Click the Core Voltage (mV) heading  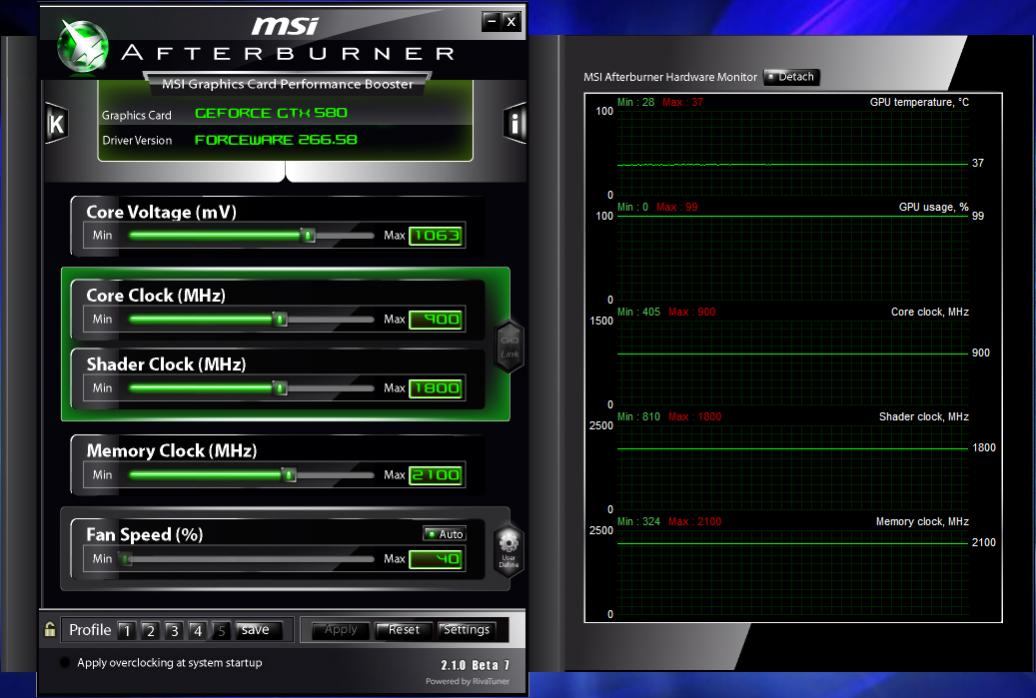pyautogui.click(x=161, y=212)
